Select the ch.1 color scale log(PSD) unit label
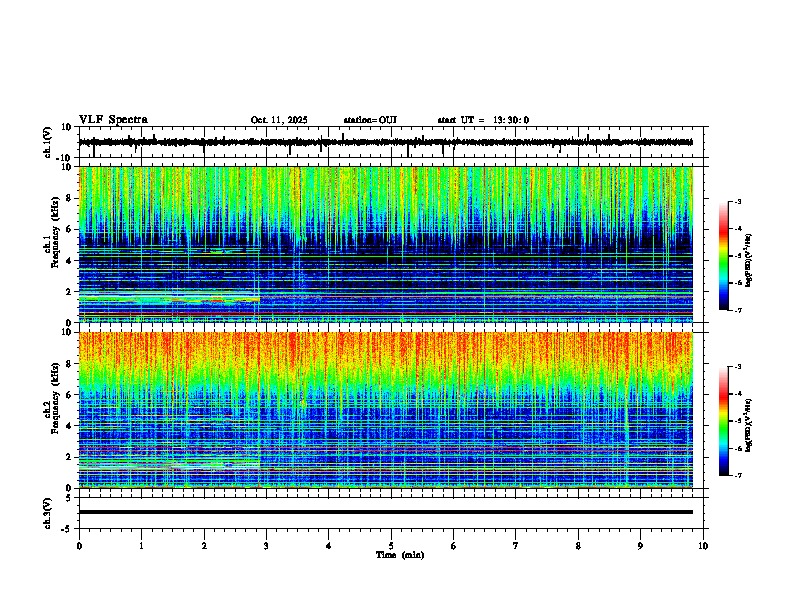The image size is (792, 612). [749, 261]
